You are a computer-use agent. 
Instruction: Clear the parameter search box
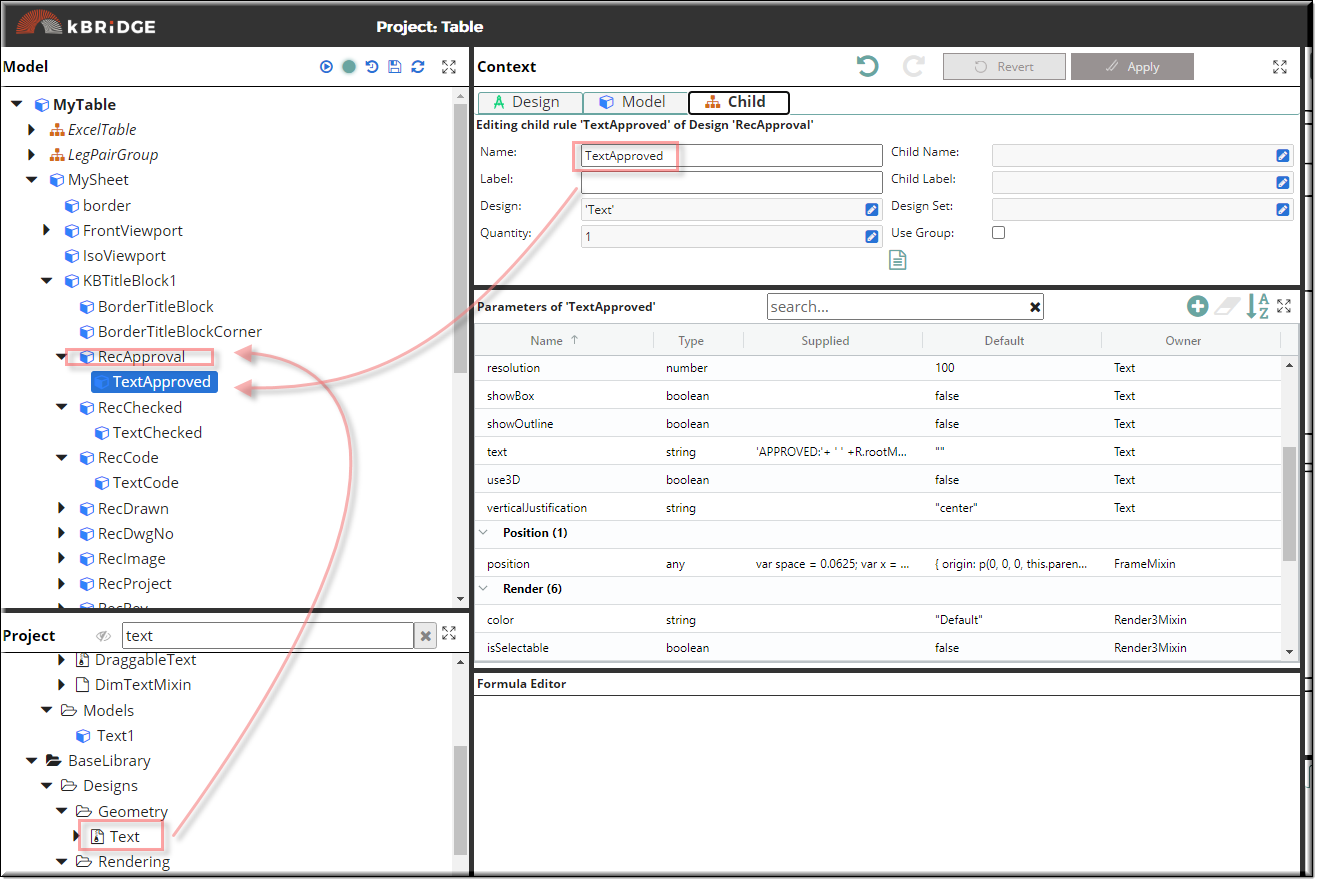(x=1035, y=307)
